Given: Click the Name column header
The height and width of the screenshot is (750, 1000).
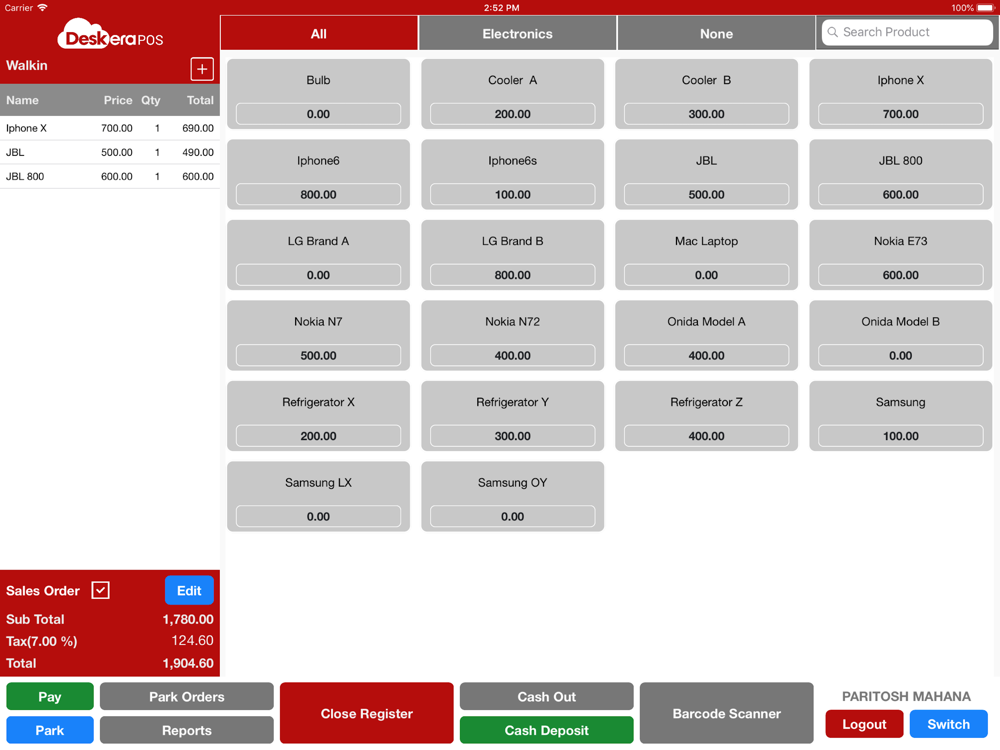Looking at the screenshot, I should pyautogui.click(x=22, y=100).
